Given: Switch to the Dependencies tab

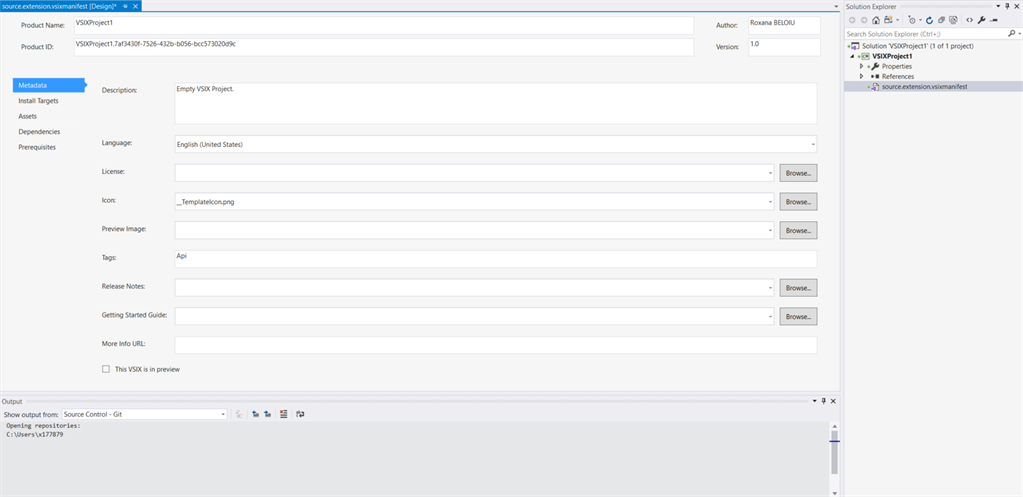Looking at the screenshot, I should tap(39, 132).
